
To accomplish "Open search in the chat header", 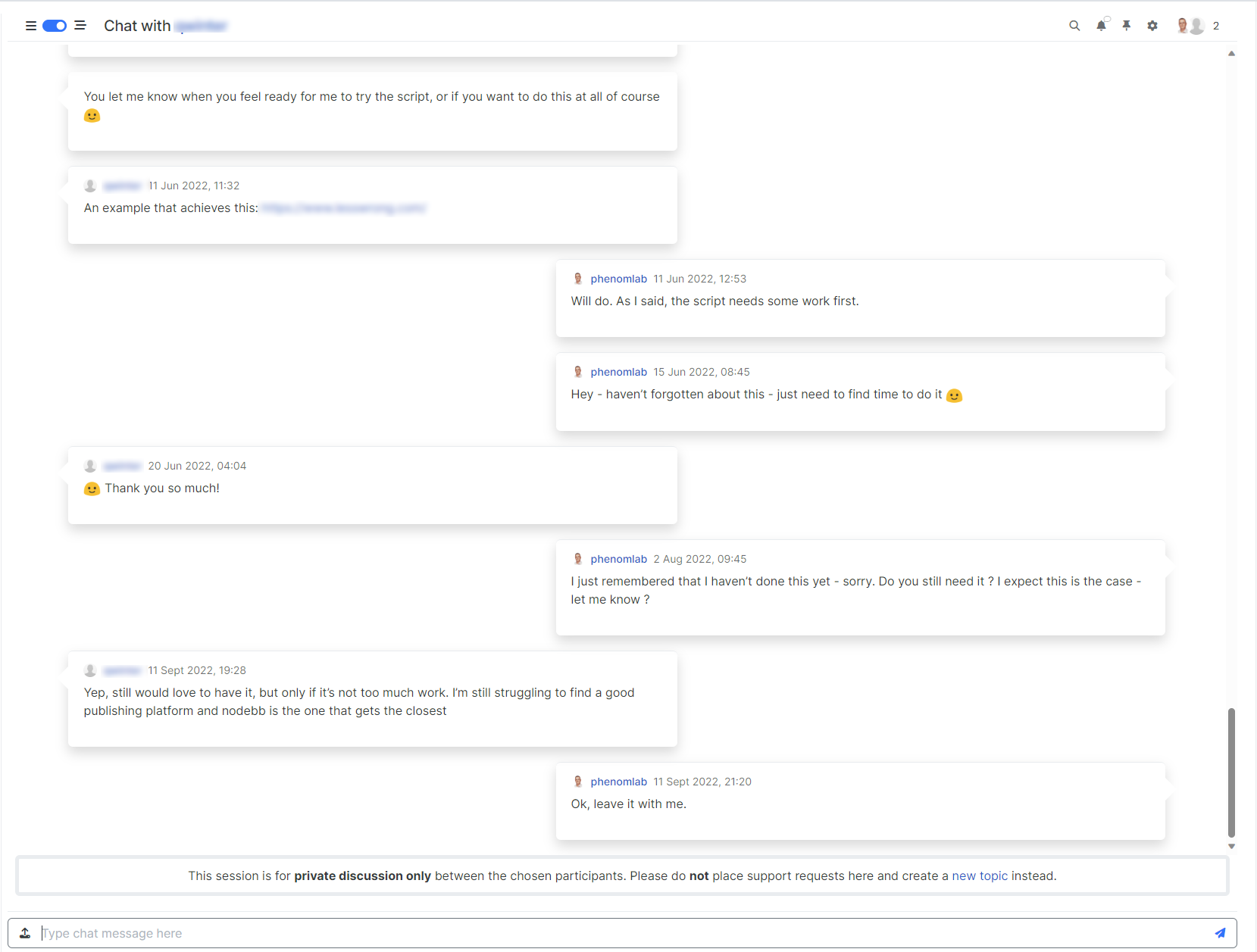I will [1074, 26].
